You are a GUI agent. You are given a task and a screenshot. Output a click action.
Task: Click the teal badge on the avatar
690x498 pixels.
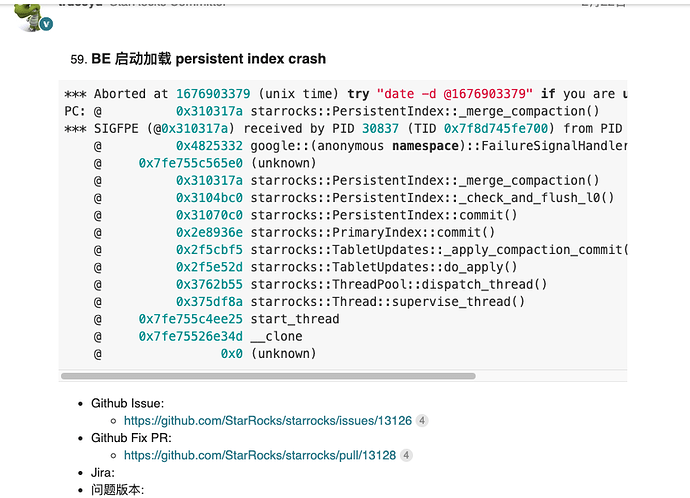46,23
